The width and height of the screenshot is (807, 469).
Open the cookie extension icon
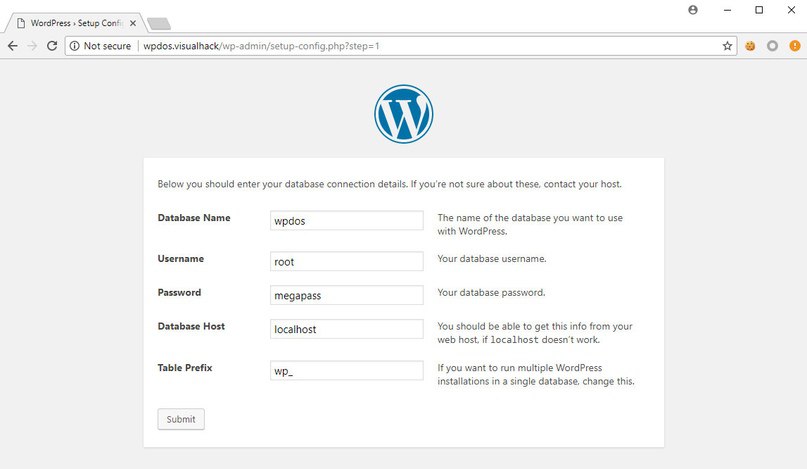pyautogui.click(x=750, y=46)
